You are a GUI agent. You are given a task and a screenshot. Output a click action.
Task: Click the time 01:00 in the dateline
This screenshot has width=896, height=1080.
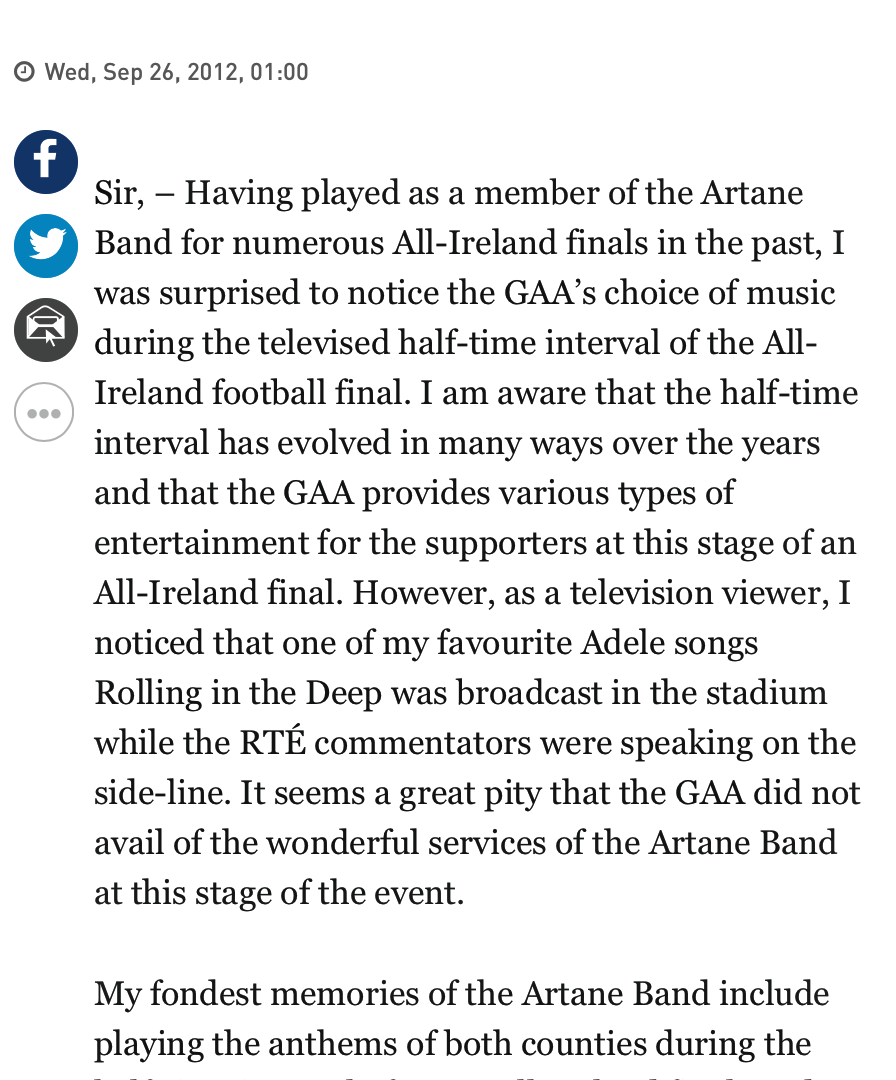pyautogui.click(x=279, y=72)
